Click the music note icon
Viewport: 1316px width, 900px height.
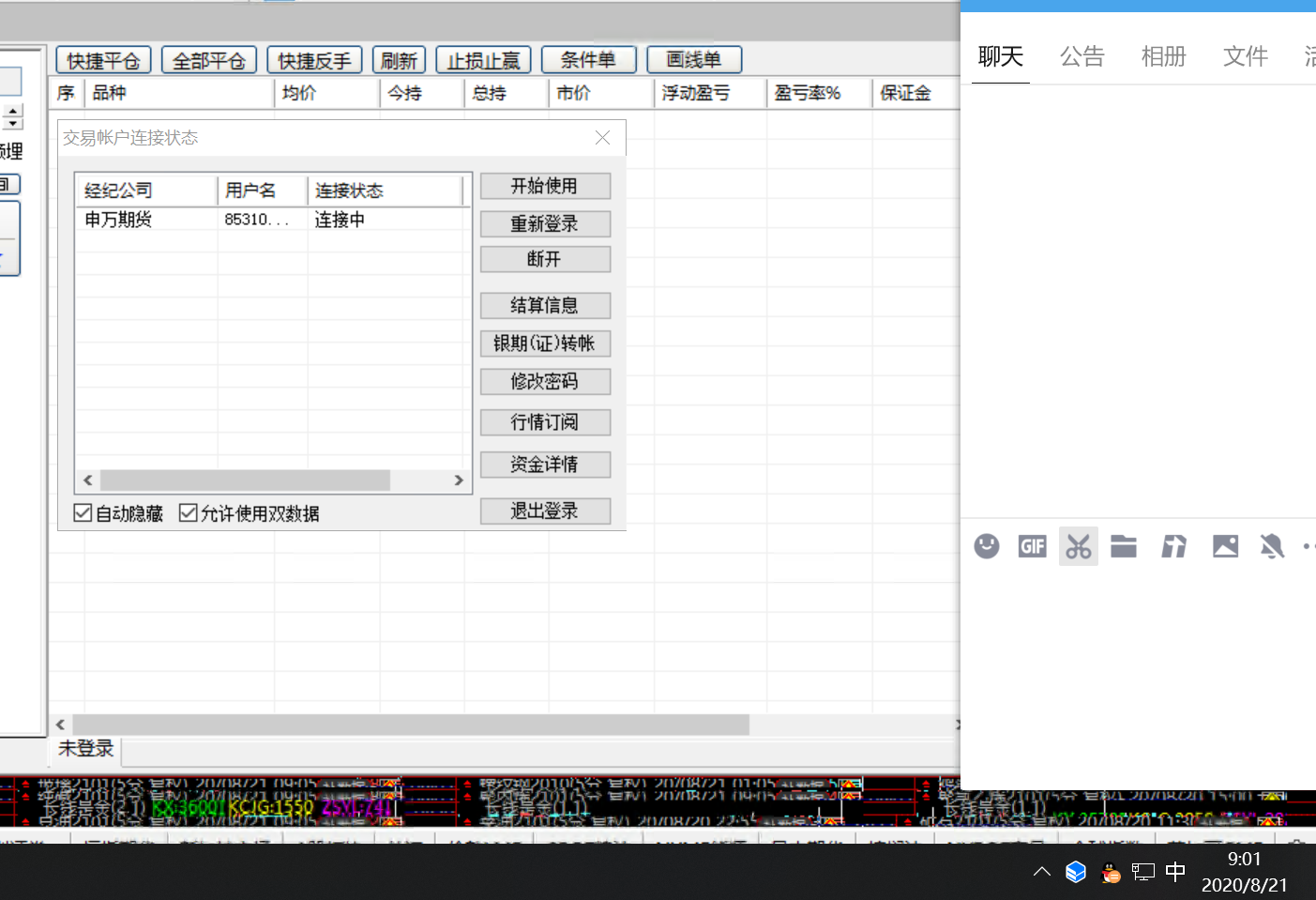(1173, 546)
